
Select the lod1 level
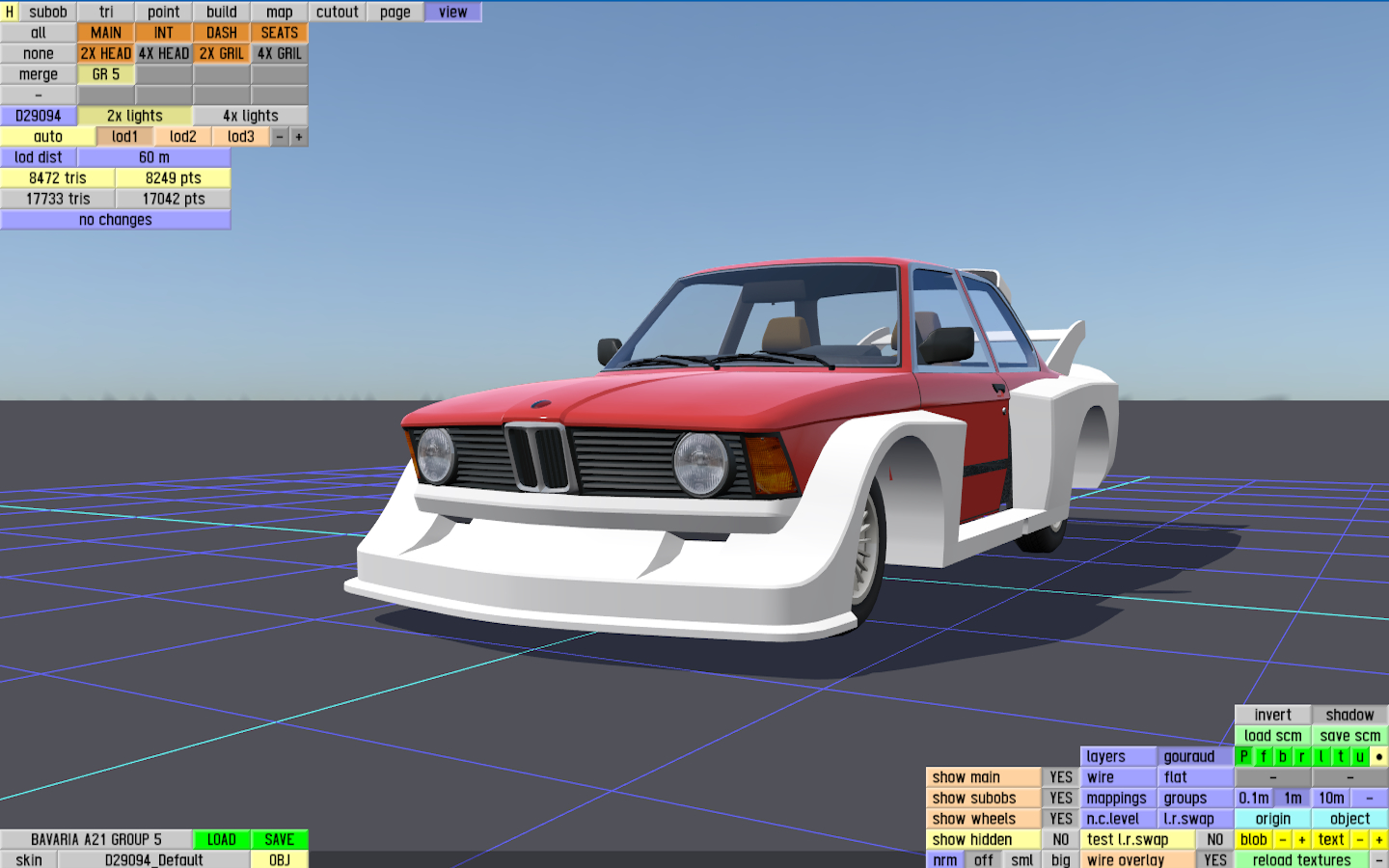click(x=125, y=137)
